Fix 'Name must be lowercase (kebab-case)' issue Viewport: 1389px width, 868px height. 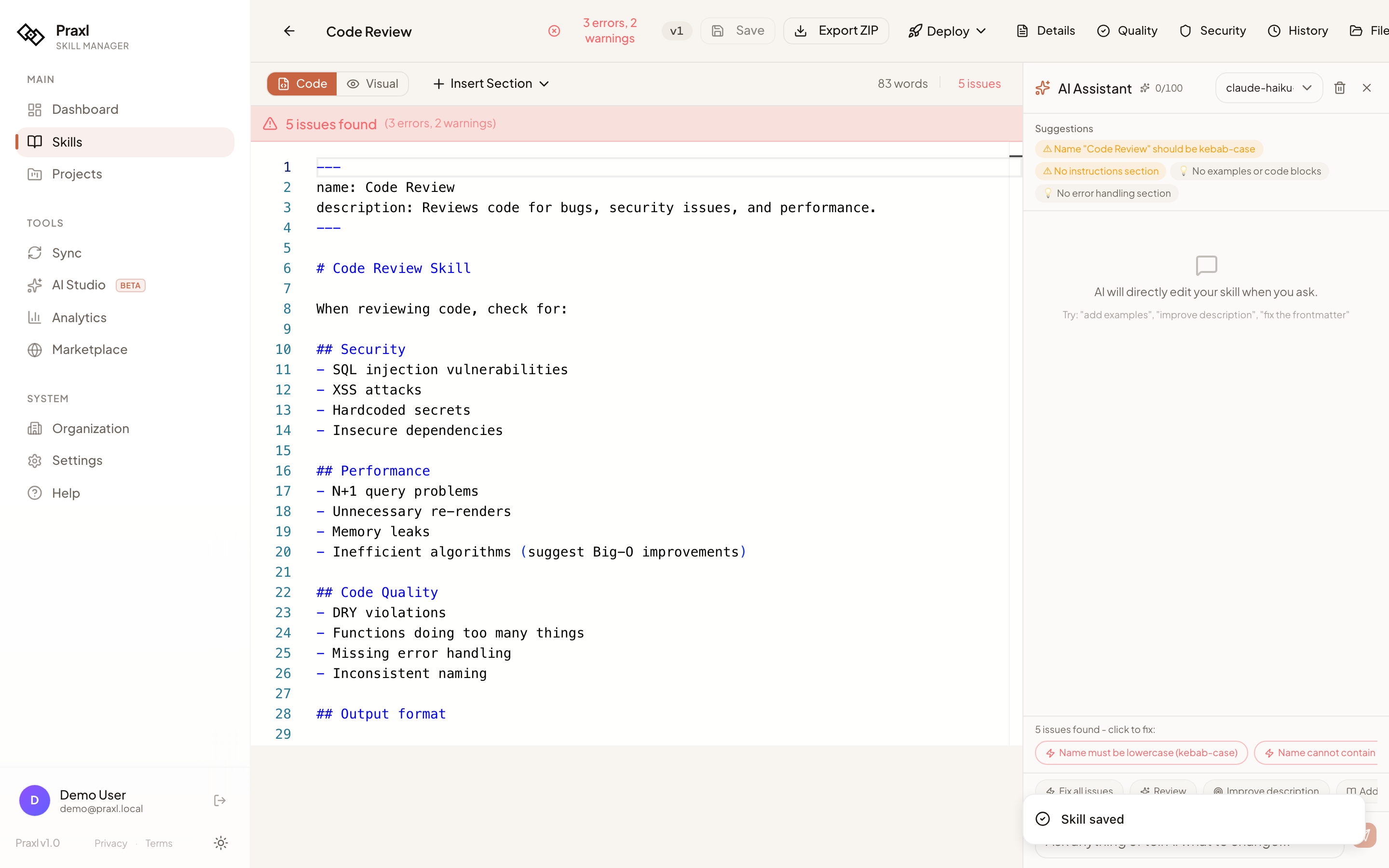pos(1141,753)
